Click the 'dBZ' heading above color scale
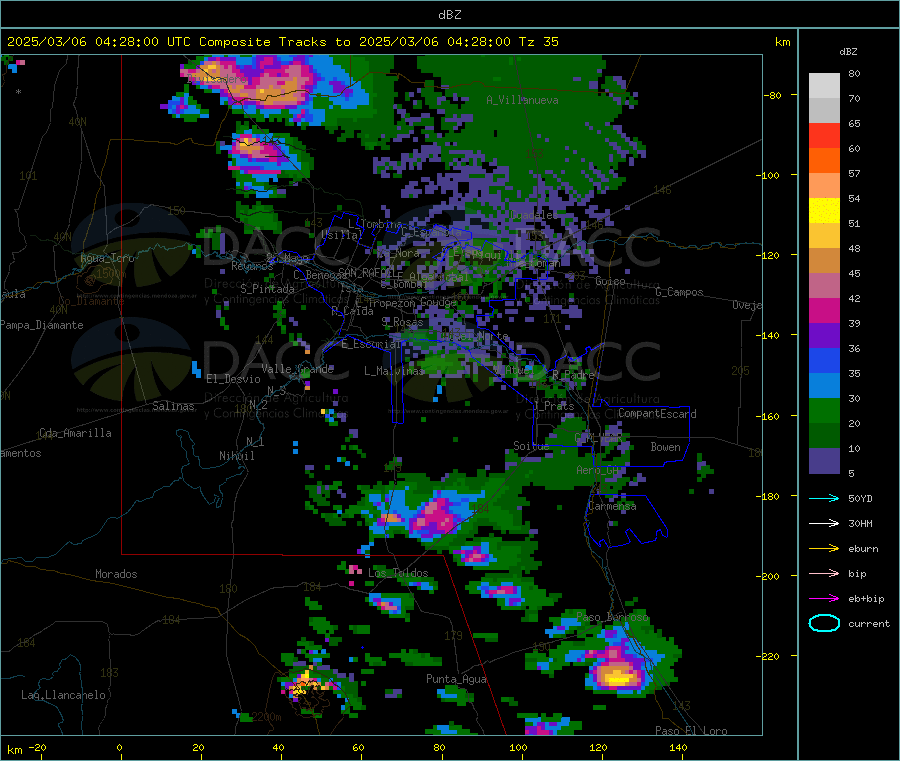Screen dimensions: 900x761 [848, 52]
